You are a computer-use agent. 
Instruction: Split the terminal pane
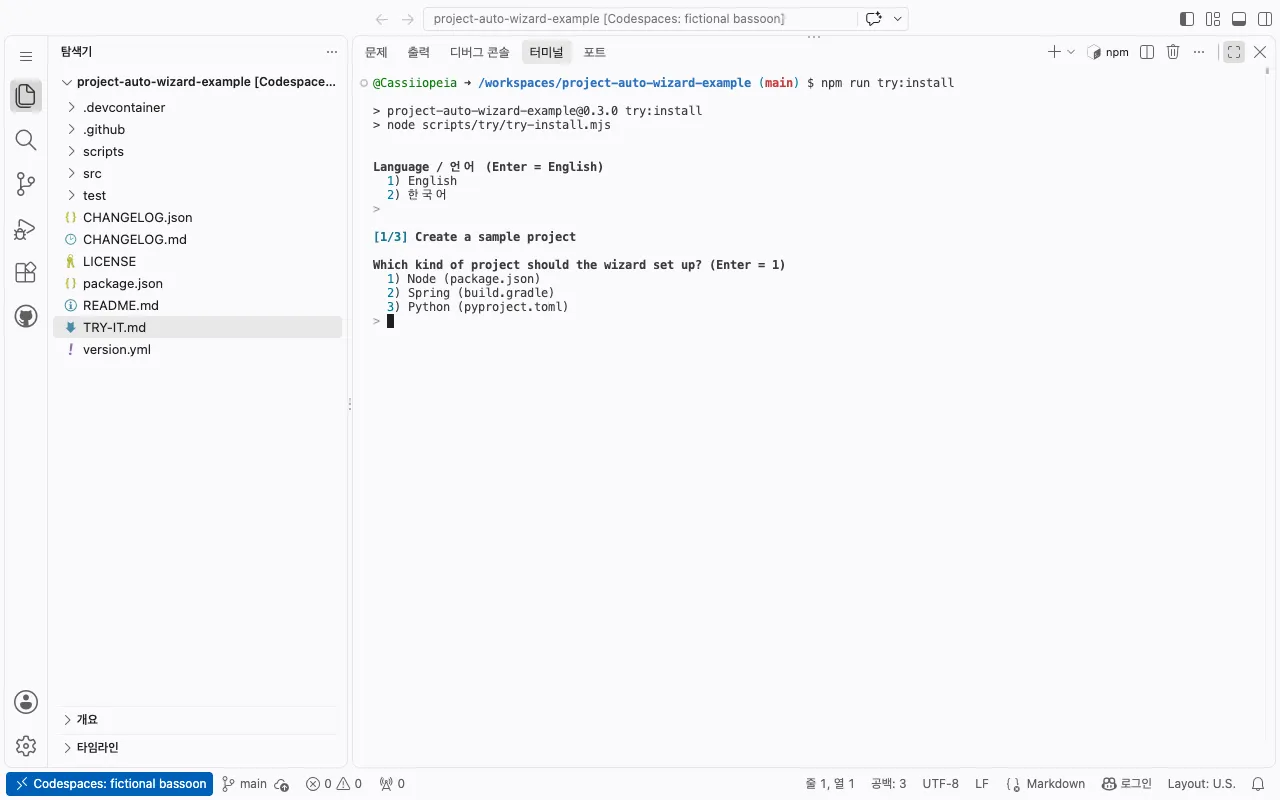(1147, 52)
